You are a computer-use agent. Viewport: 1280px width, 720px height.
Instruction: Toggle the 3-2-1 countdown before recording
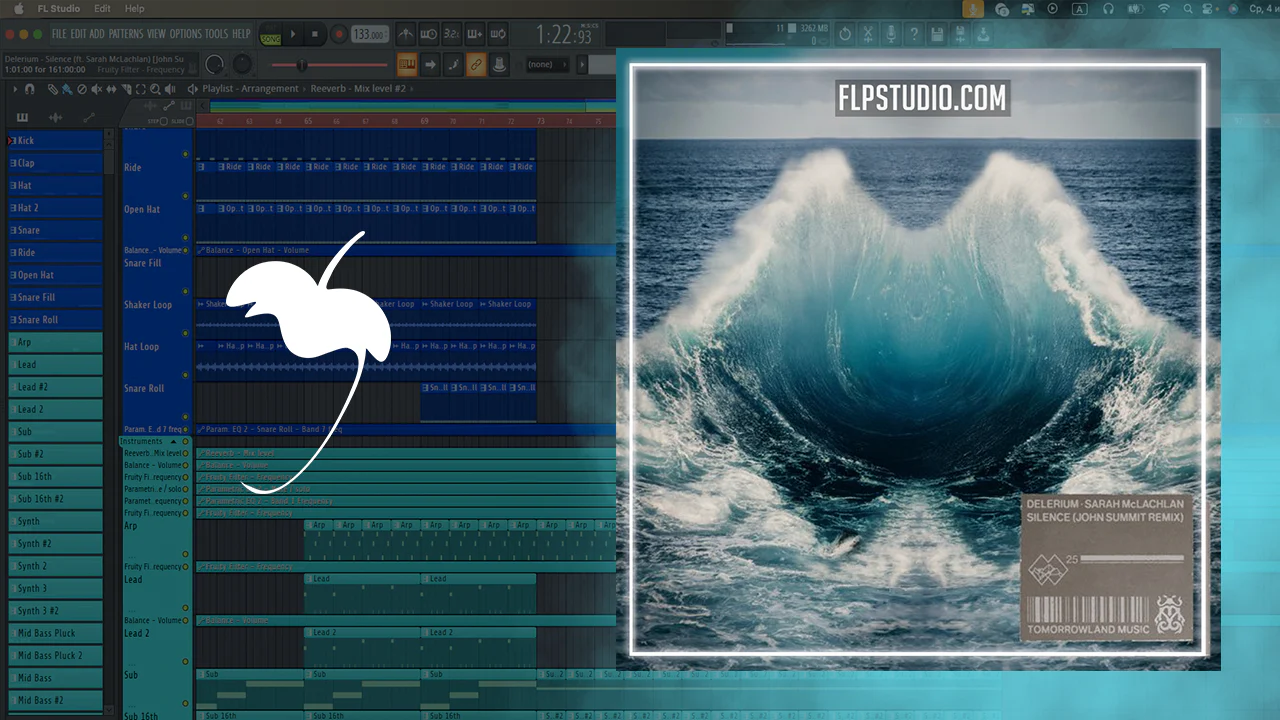click(x=452, y=34)
